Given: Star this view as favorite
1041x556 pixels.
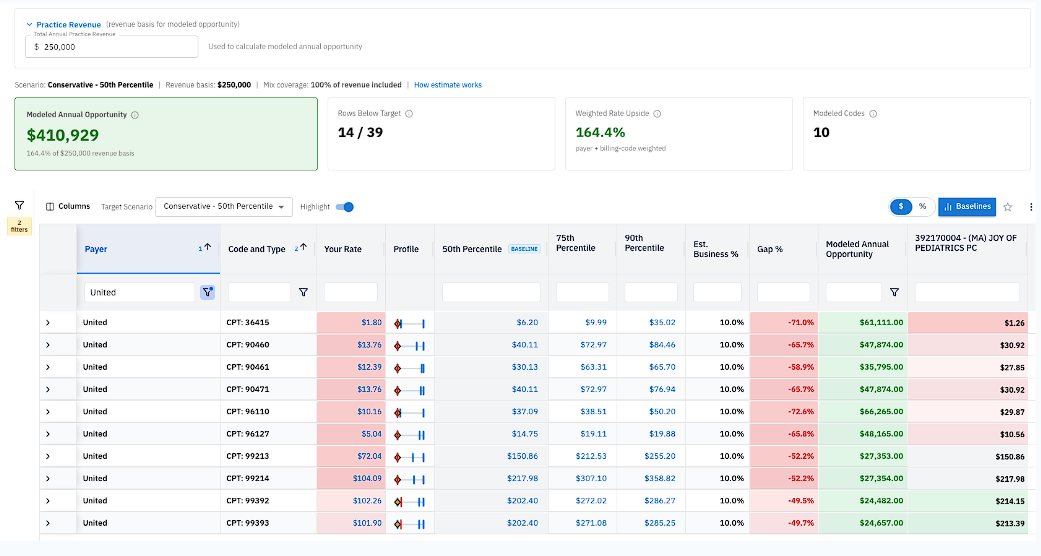Looking at the screenshot, I should pos(1008,207).
